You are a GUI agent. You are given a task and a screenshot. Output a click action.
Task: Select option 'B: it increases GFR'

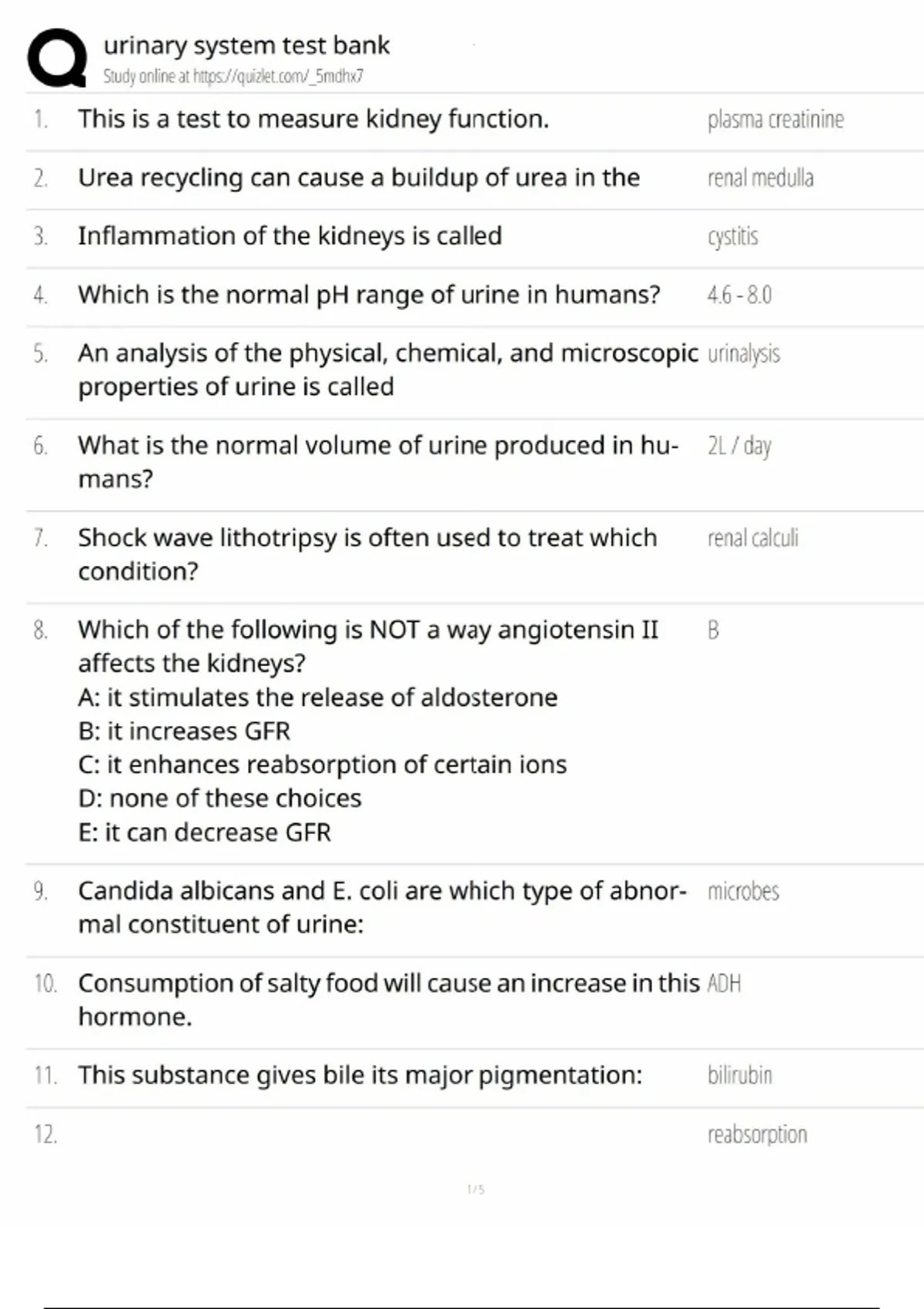coord(184,731)
